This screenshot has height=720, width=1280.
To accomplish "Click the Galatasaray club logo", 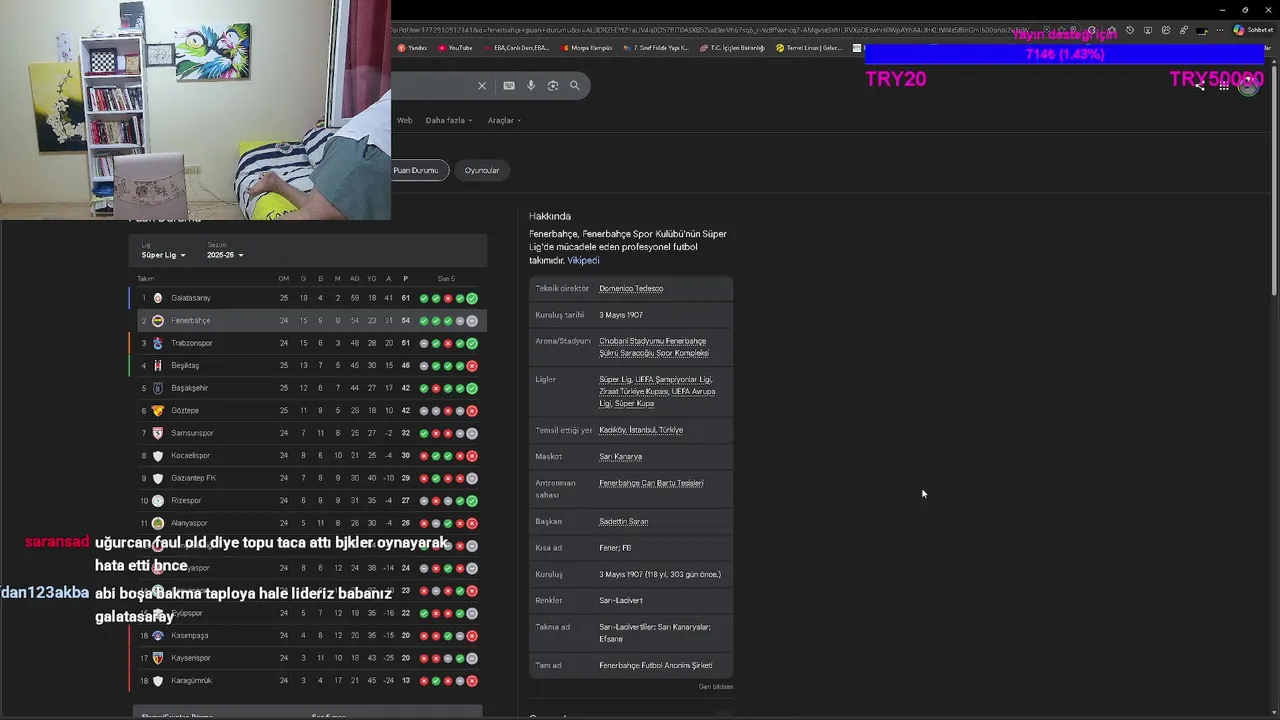I will point(157,298).
